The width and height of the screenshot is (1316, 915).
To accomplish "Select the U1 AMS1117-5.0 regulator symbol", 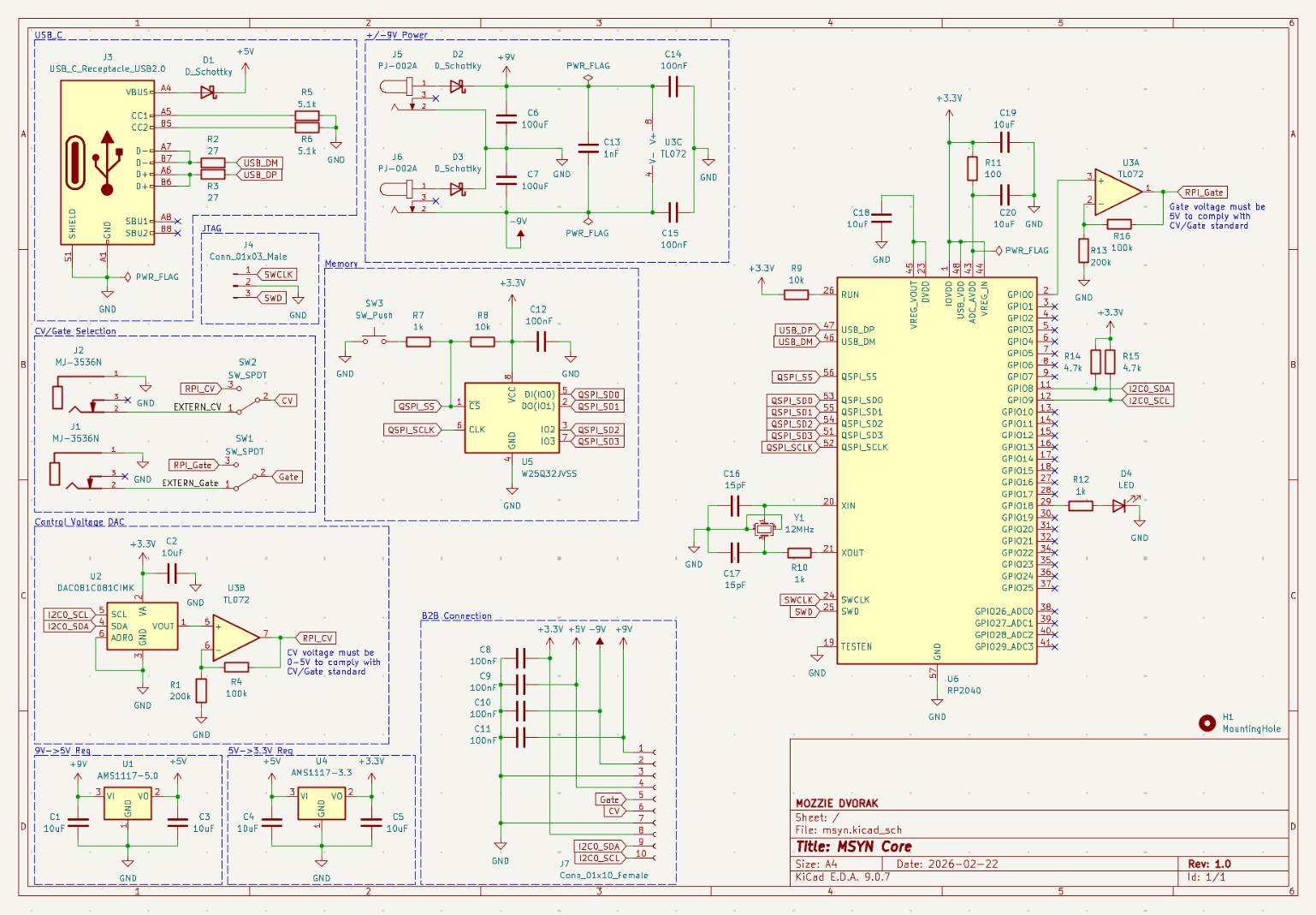I will pyautogui.click(x=127, y=804).
